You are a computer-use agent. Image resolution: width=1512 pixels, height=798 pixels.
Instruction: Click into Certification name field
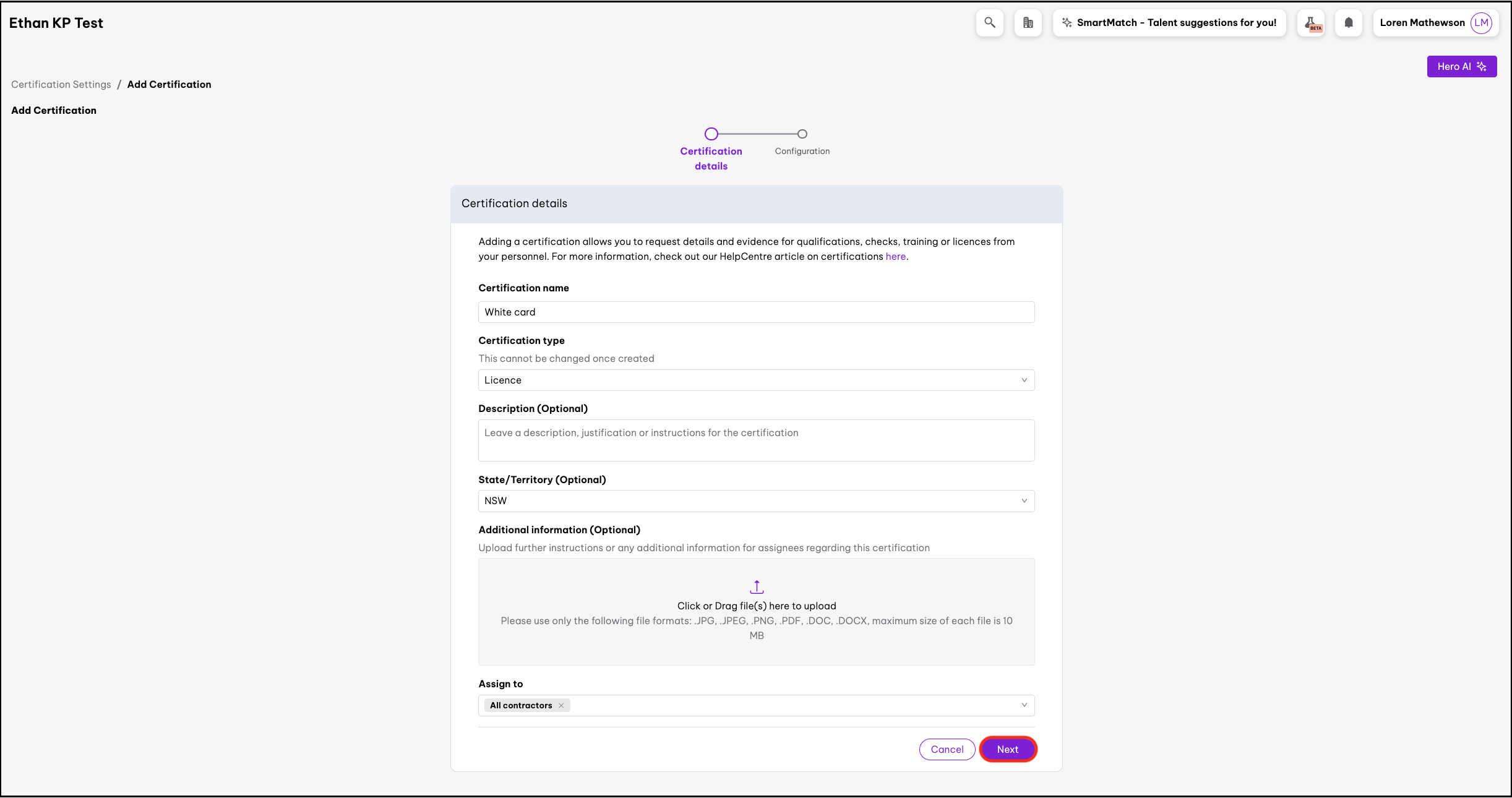[x=756, y=312]
